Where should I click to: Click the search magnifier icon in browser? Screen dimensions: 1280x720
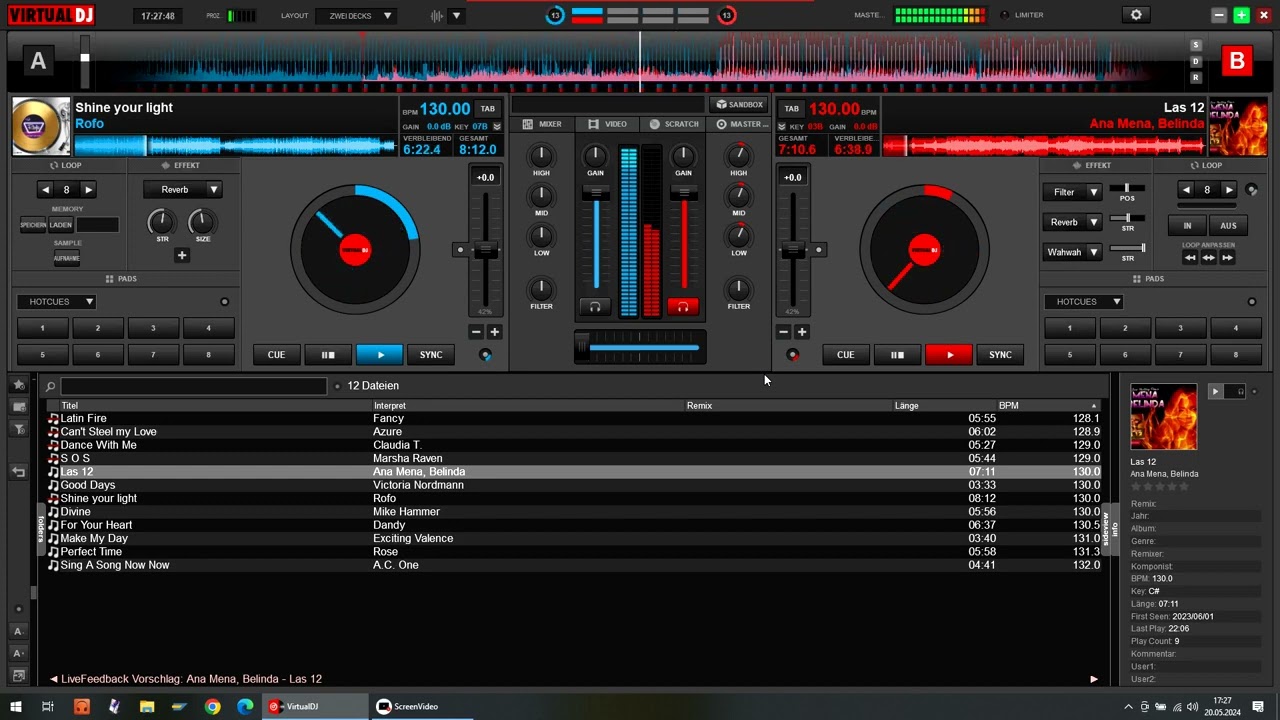tap(50, 386)
